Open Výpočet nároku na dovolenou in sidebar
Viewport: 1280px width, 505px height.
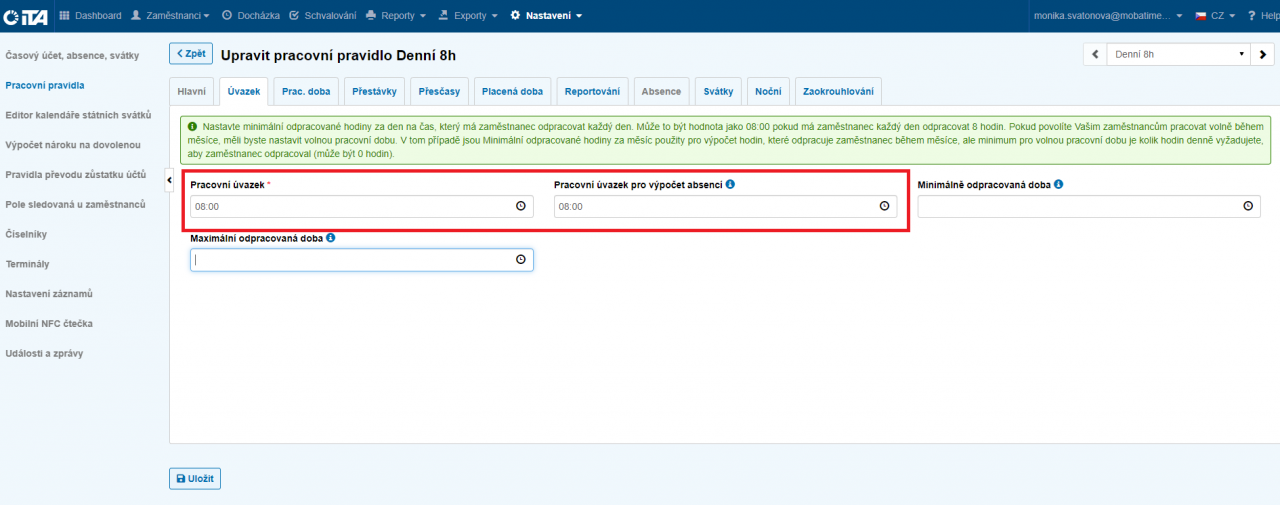coord(80,145)
